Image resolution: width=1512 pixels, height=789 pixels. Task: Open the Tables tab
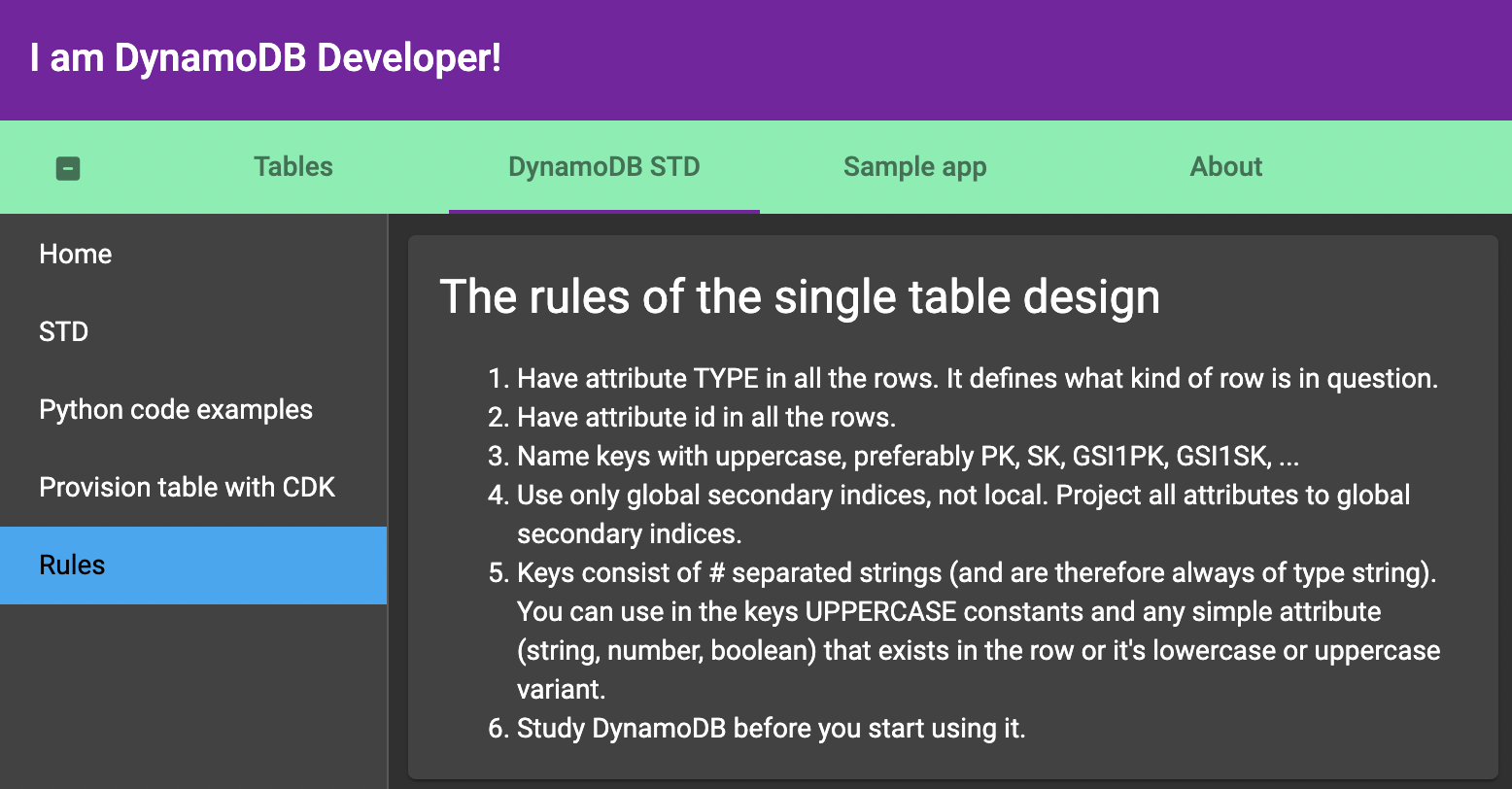[293, 167]
